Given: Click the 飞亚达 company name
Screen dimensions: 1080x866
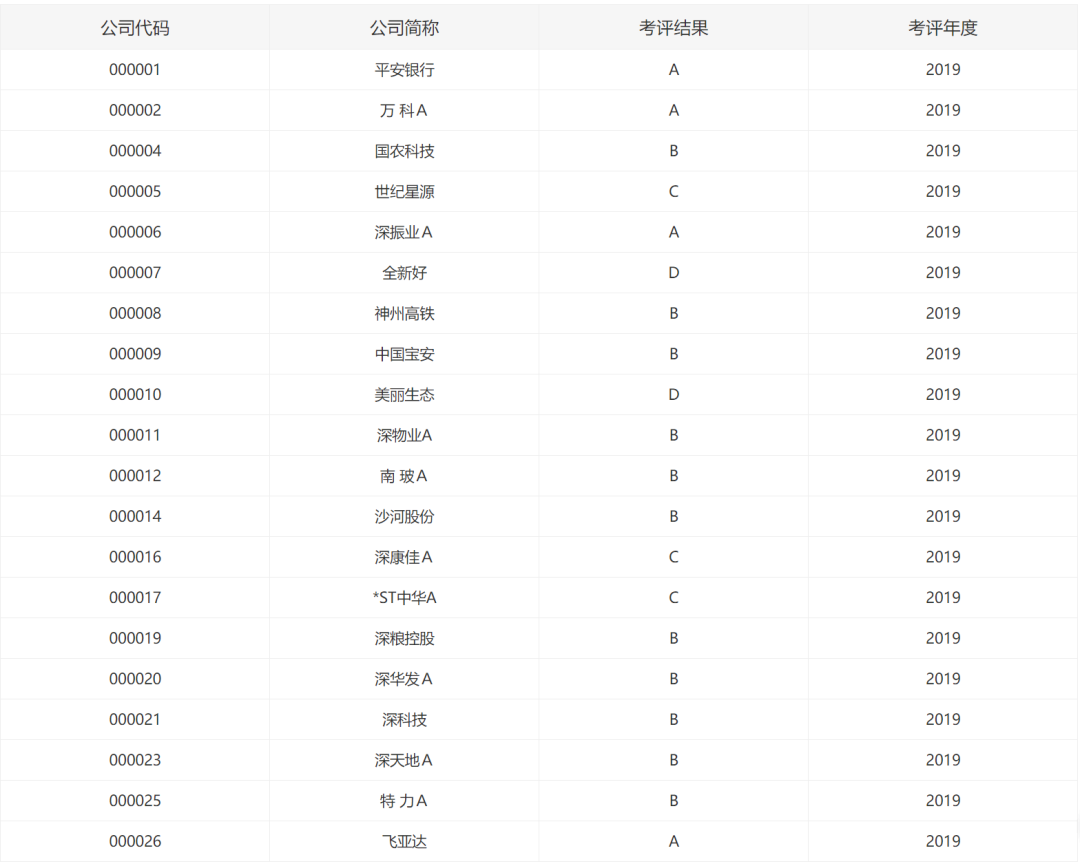Looking at the screenshot, I should pos(404,842).
